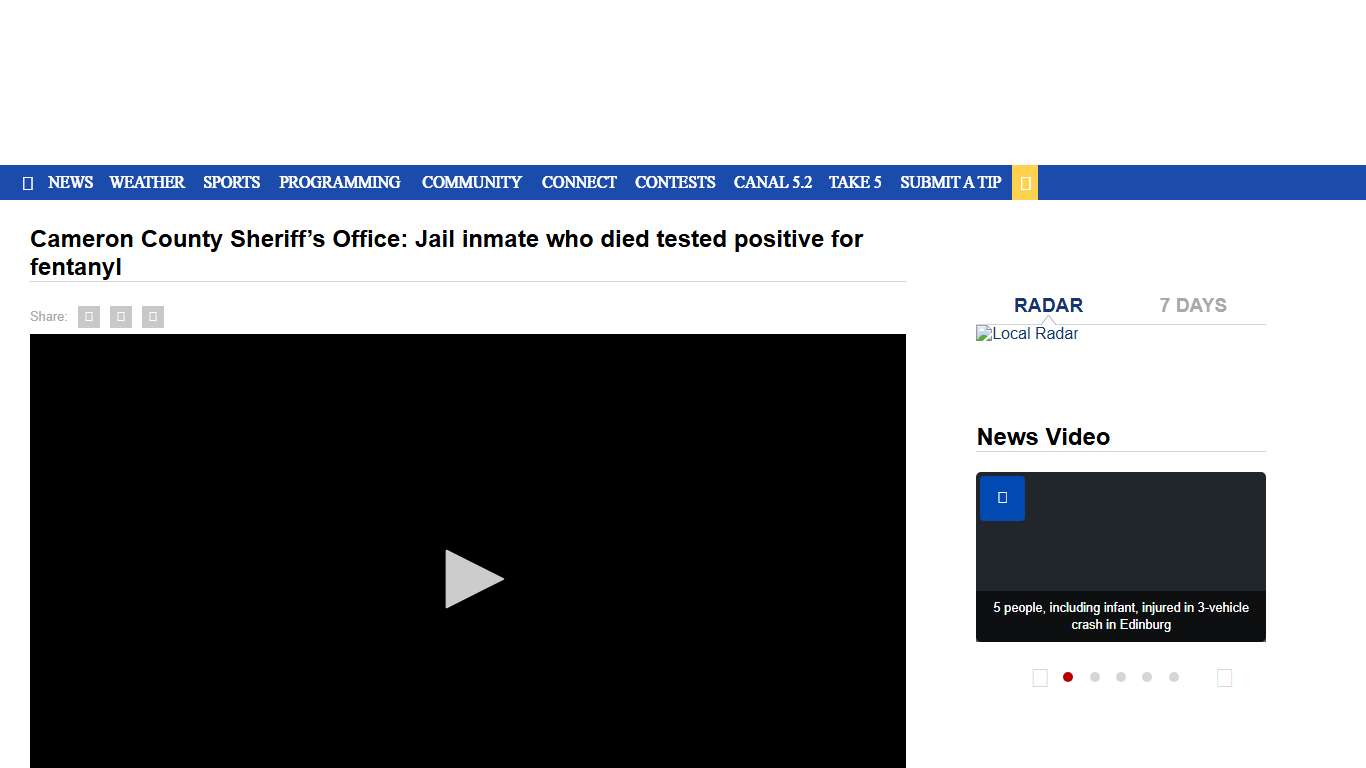
Task: Share the article on Facebook
Action: pos(88,316)
